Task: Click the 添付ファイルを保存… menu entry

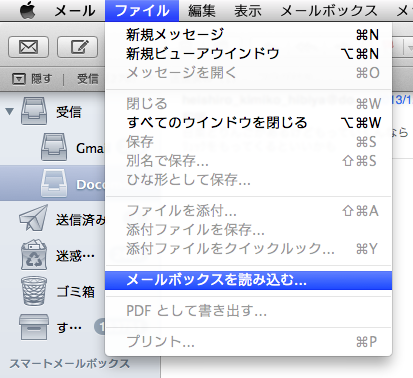Action: click(x=248, y=230)
